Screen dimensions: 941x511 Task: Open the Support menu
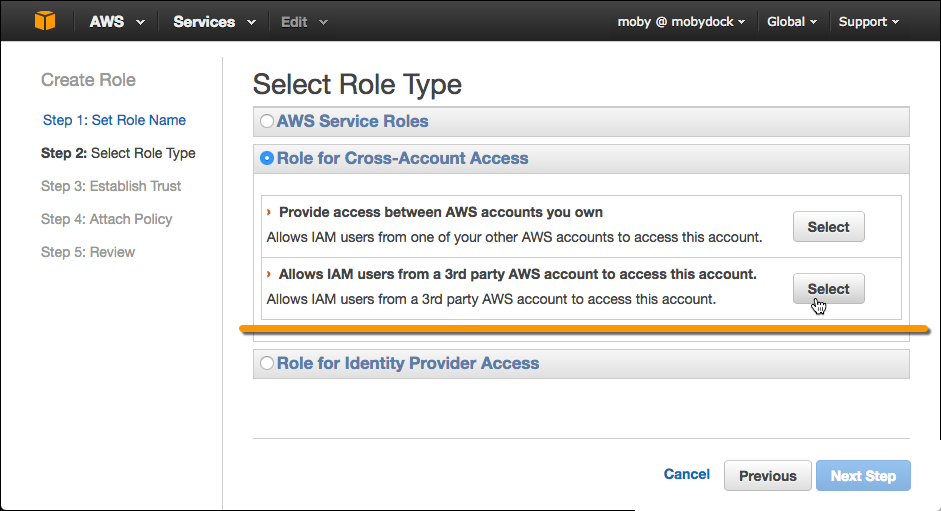[x=868, y=22]
